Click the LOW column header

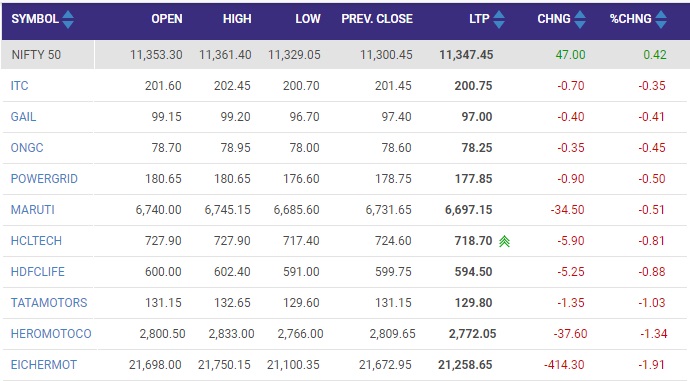pos(308,19)
